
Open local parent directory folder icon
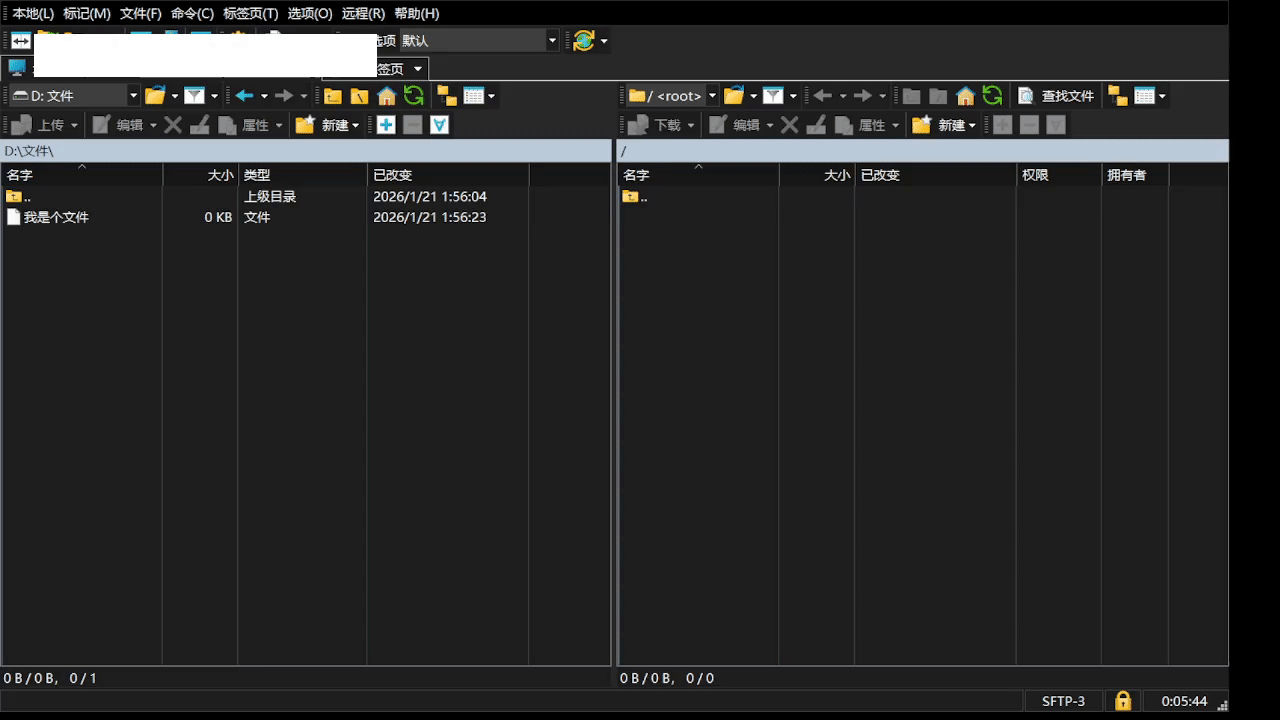(x=333, y=96)
